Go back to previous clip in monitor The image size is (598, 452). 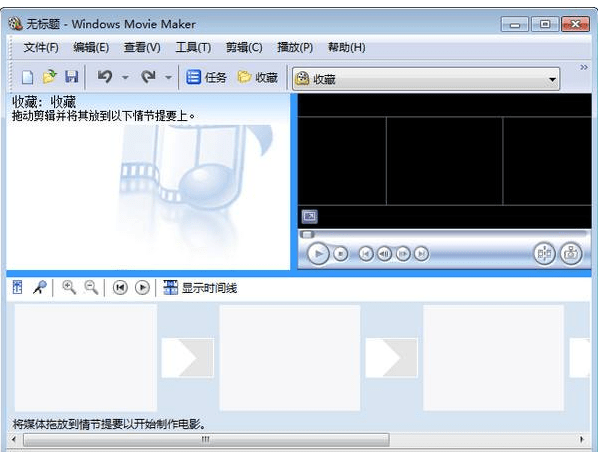tap(366, 254)
